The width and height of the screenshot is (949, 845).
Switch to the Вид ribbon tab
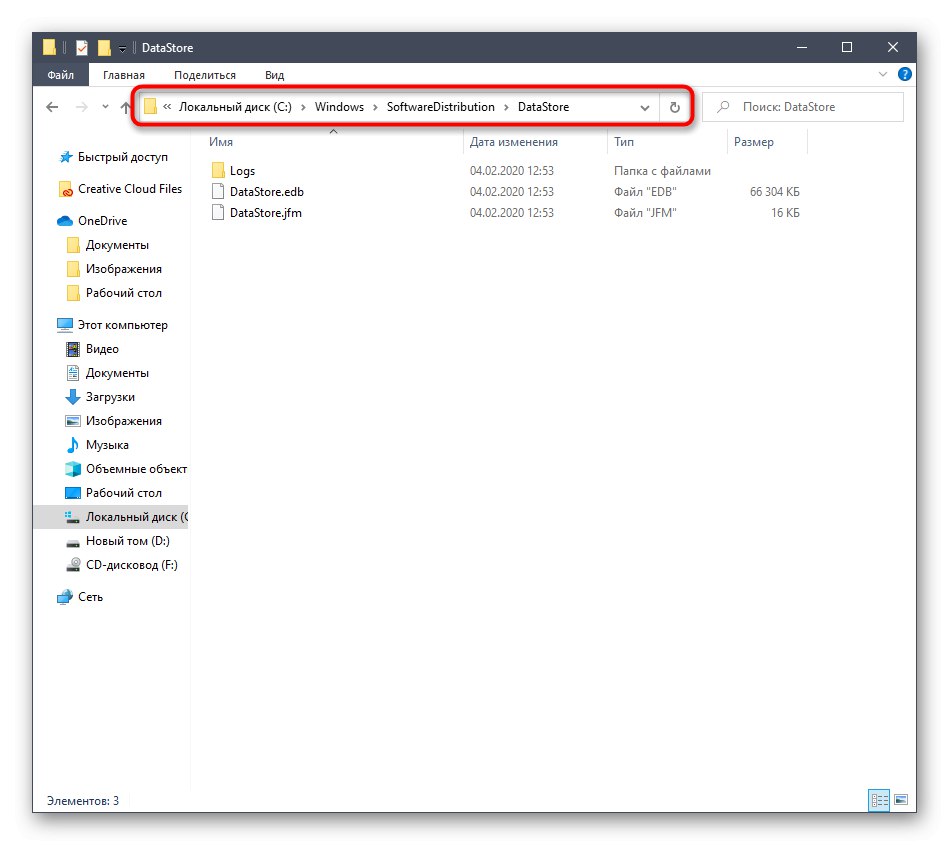(274, 75)
